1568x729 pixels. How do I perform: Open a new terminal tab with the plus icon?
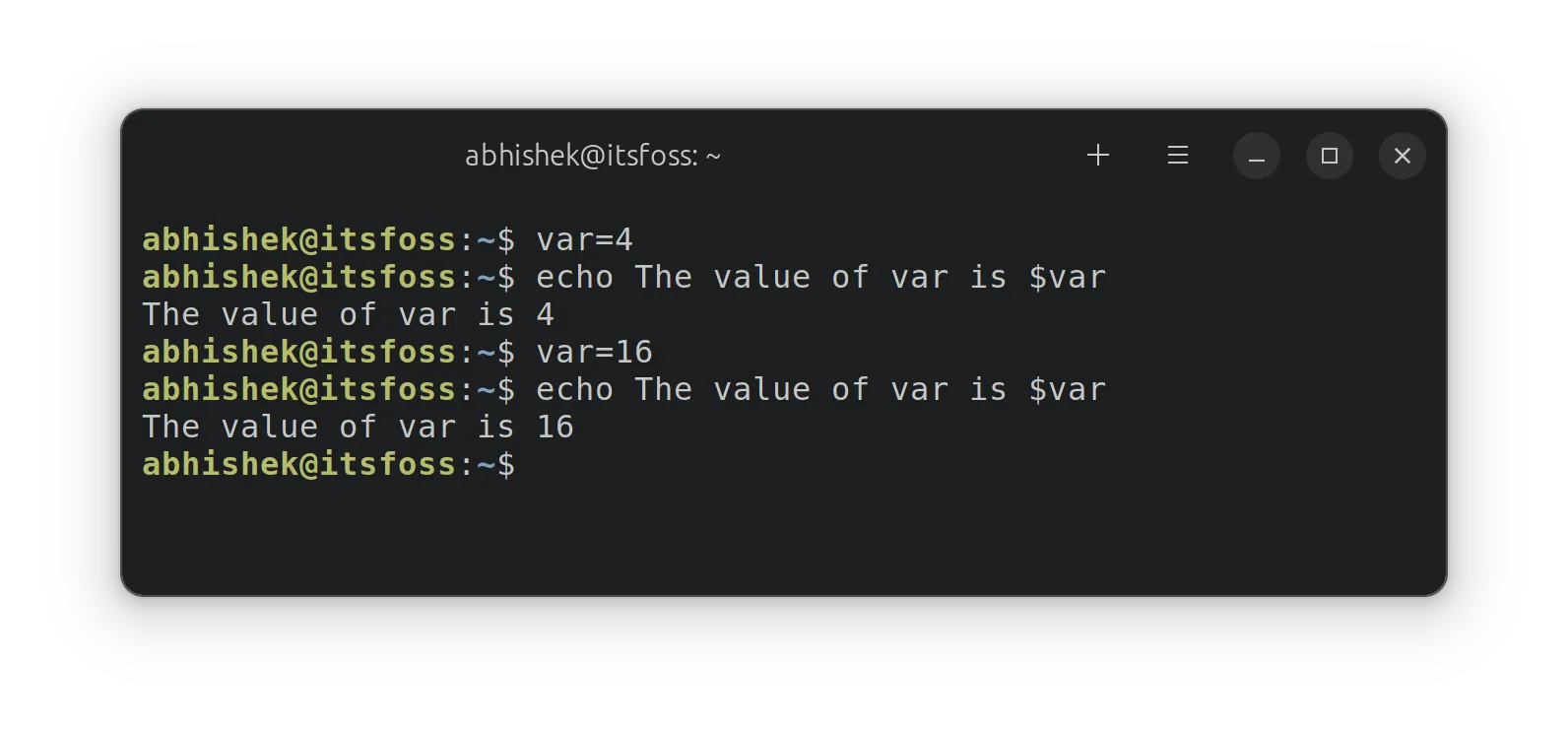pyautogui.click(x=1098, y=155)
